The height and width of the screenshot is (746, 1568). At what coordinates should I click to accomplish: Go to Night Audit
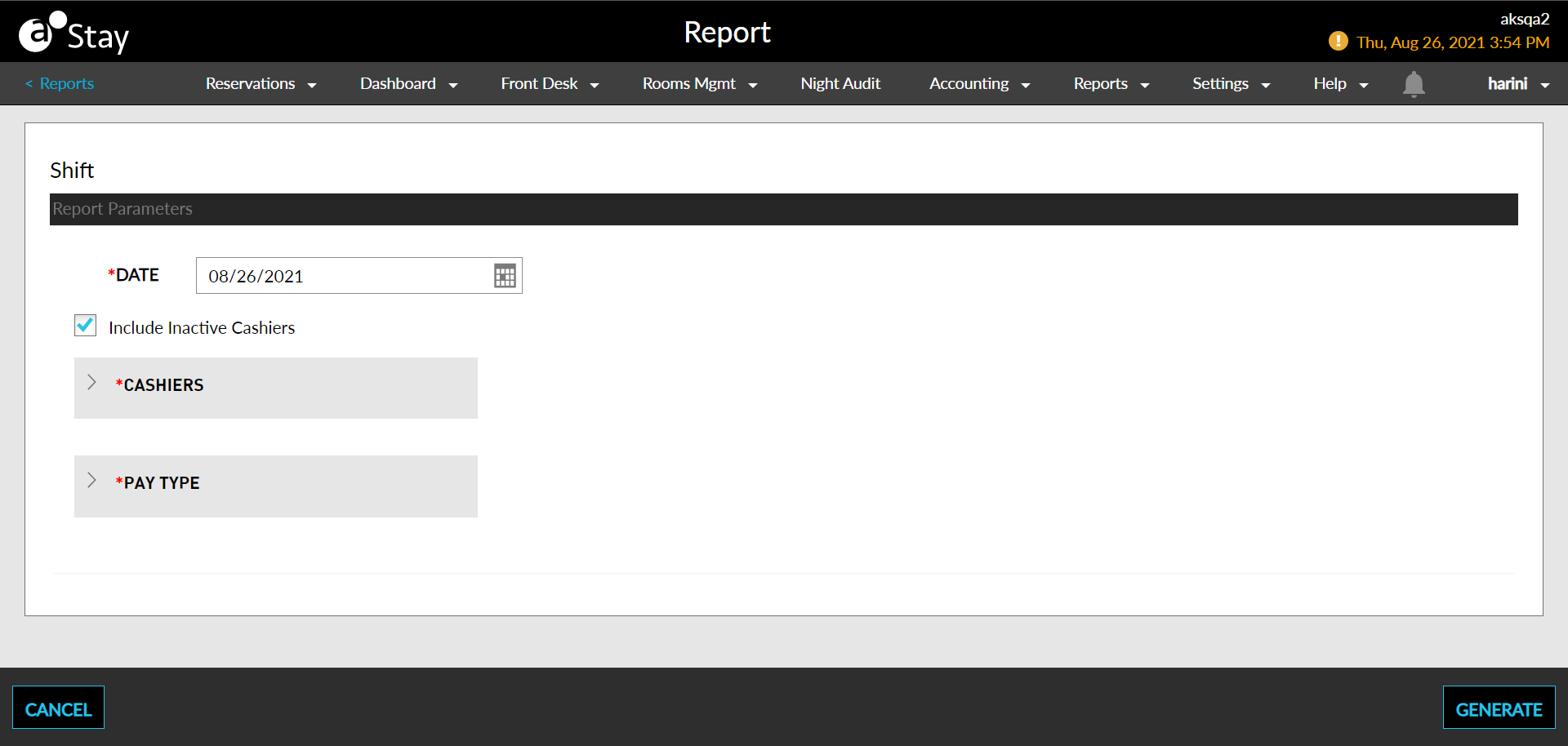tap(840, 84)
